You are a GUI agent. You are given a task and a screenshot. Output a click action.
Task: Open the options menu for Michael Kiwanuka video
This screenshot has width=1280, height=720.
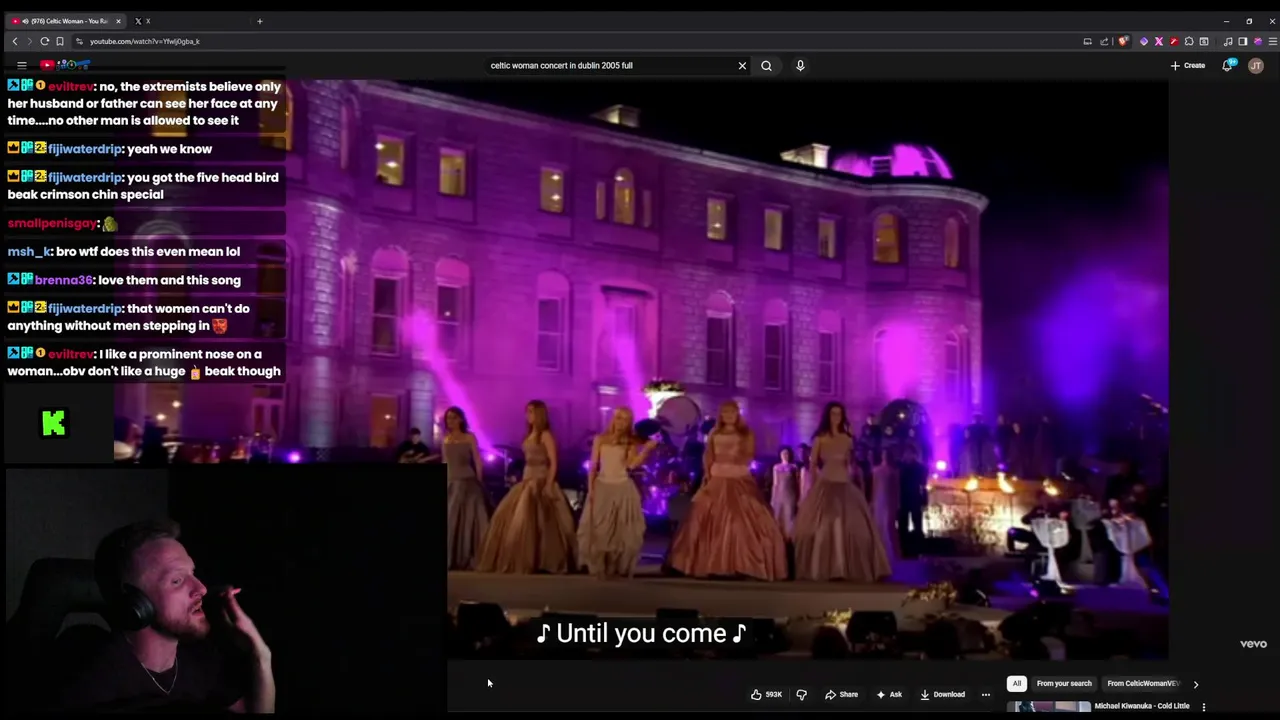[x=1203, y=707]
